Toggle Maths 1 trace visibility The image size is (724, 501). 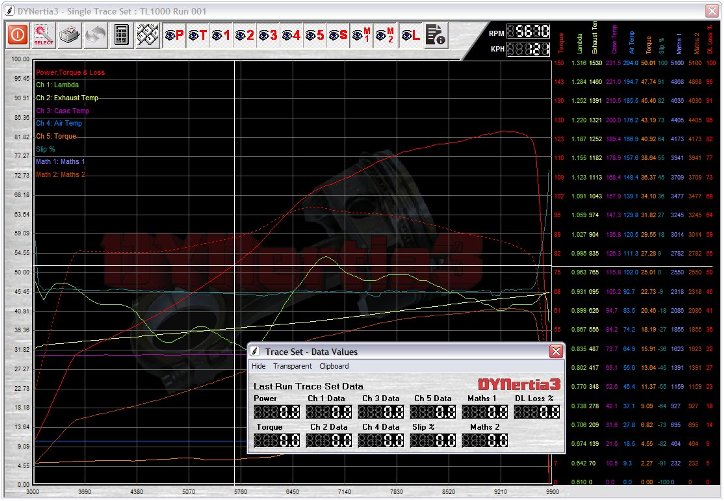point(362,35)
